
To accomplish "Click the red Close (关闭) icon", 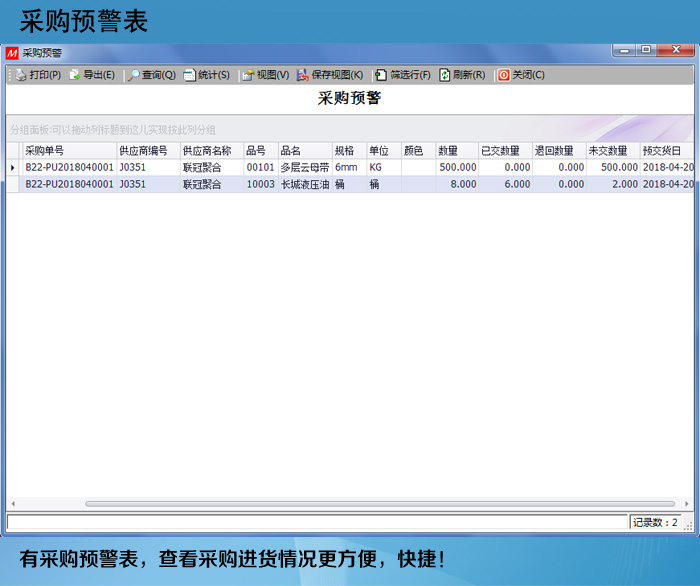I will pyautogui.click(x=504, y=75).
